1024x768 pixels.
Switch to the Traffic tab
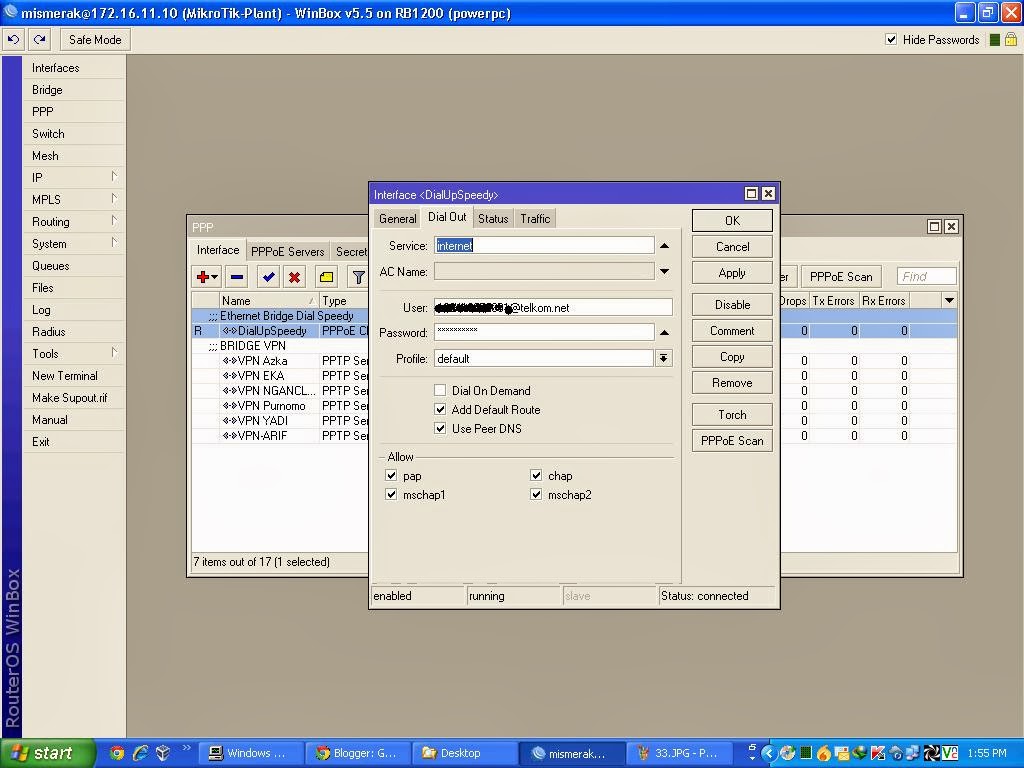pyautogui.click(x=535, y=219)
